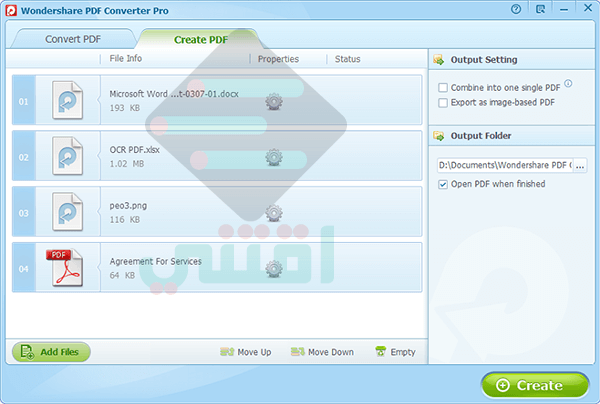The height and width of the screenshot is (404, 600).
Task: Close the PDF Converter Pro window
Action: (588, 8)
